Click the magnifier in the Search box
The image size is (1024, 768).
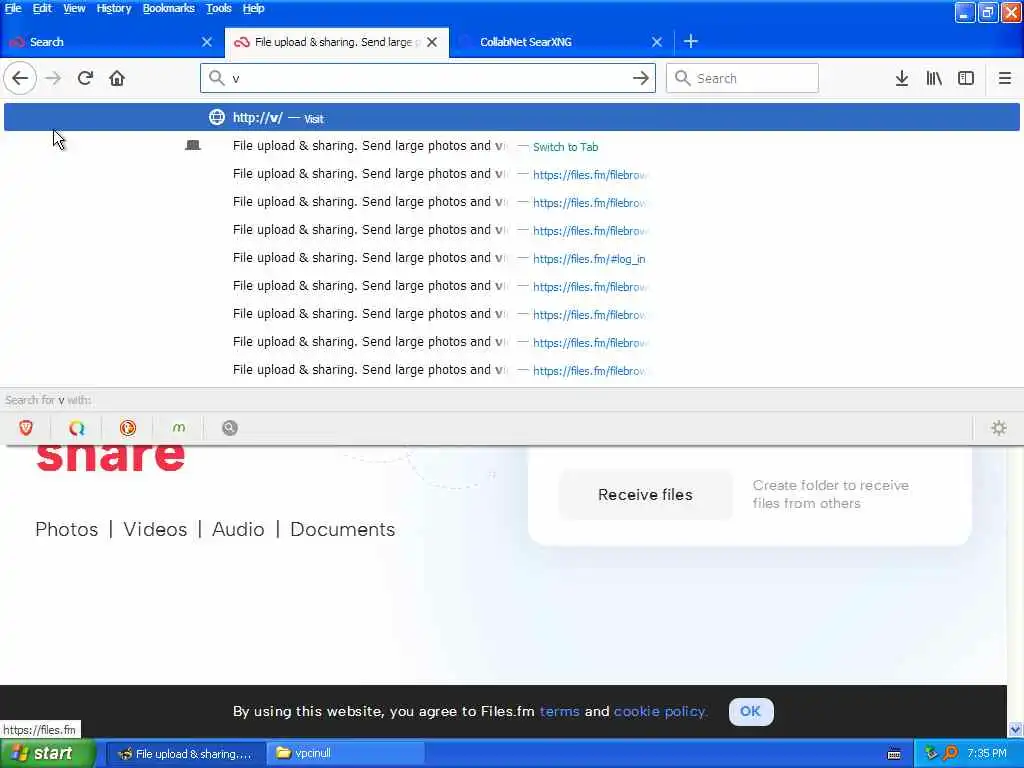(x=682, y=78)
